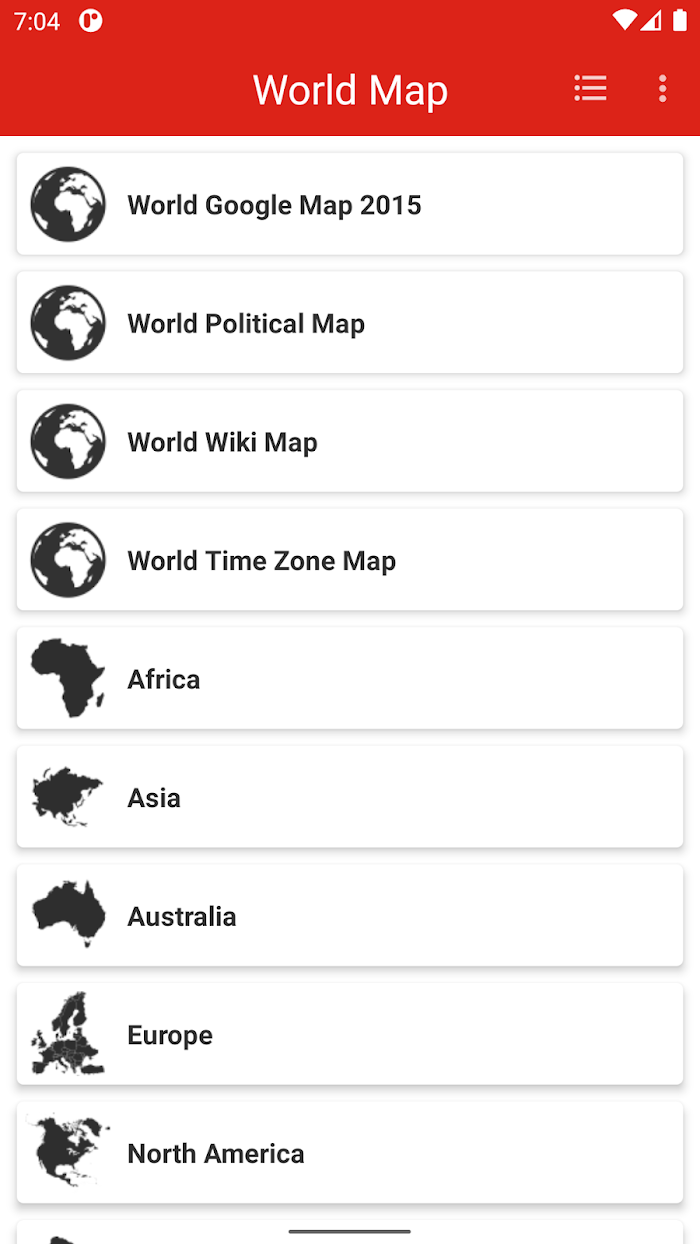Select the Asia list label

click(154, 798)
